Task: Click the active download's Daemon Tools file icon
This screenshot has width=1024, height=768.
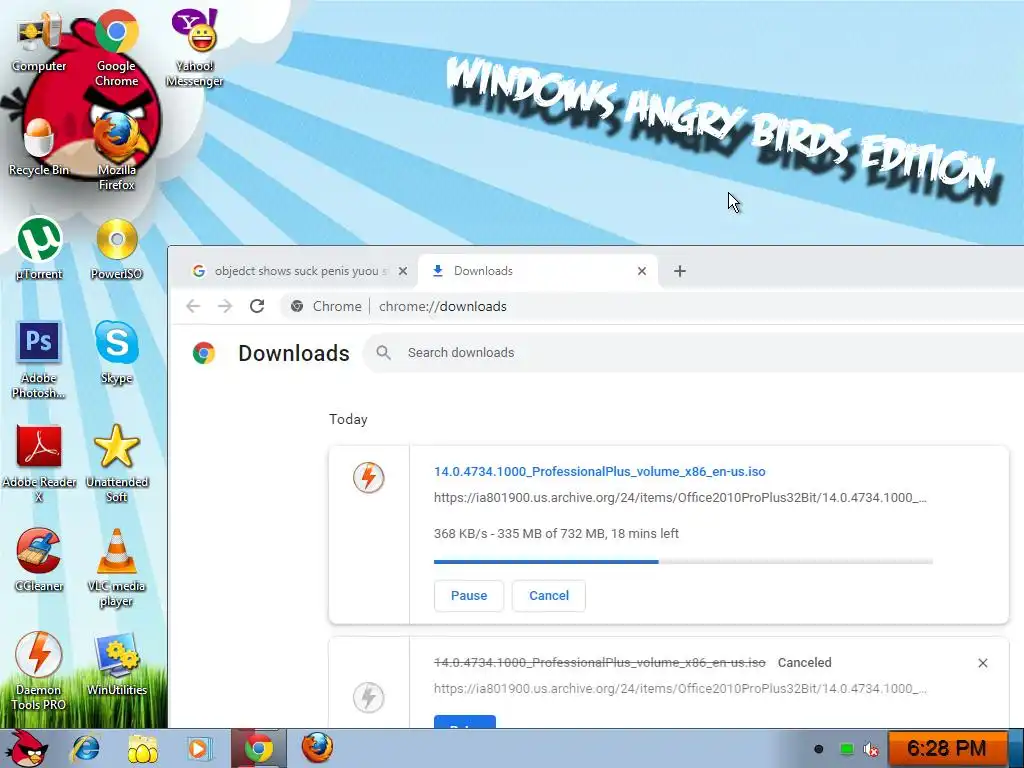Action: point(368,477)
